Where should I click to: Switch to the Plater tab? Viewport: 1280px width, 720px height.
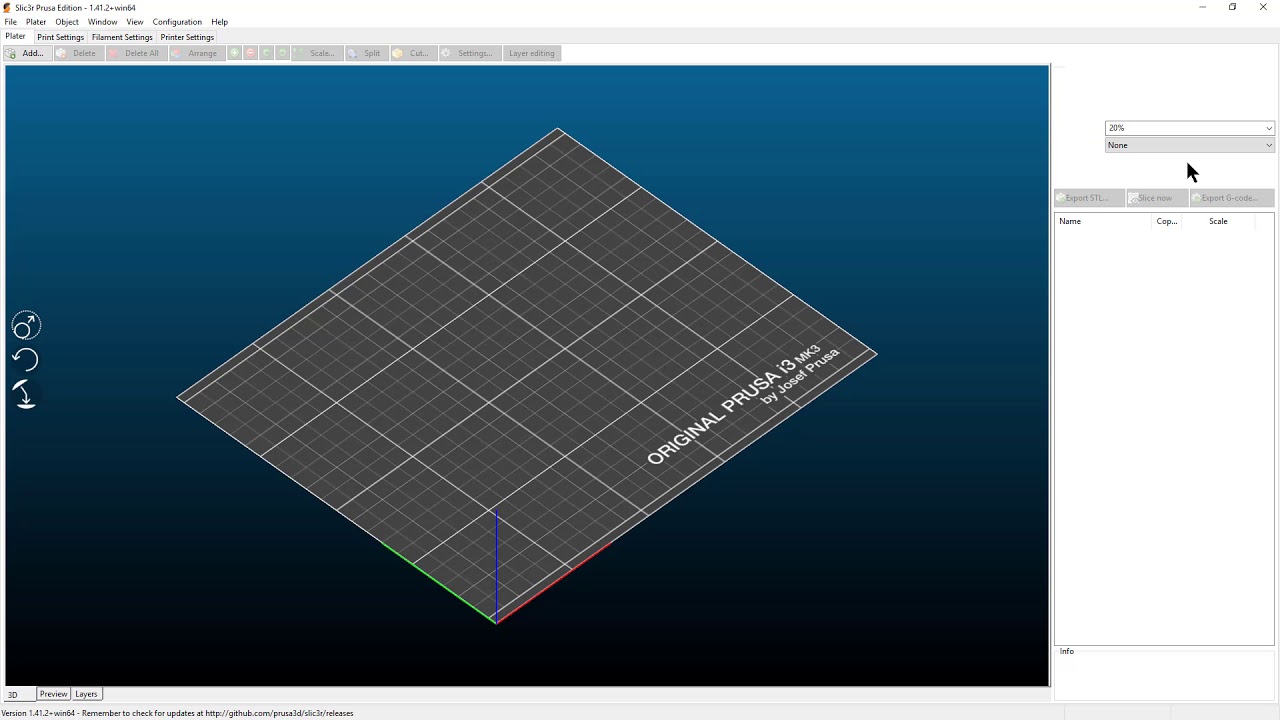[x=15, y=37]
